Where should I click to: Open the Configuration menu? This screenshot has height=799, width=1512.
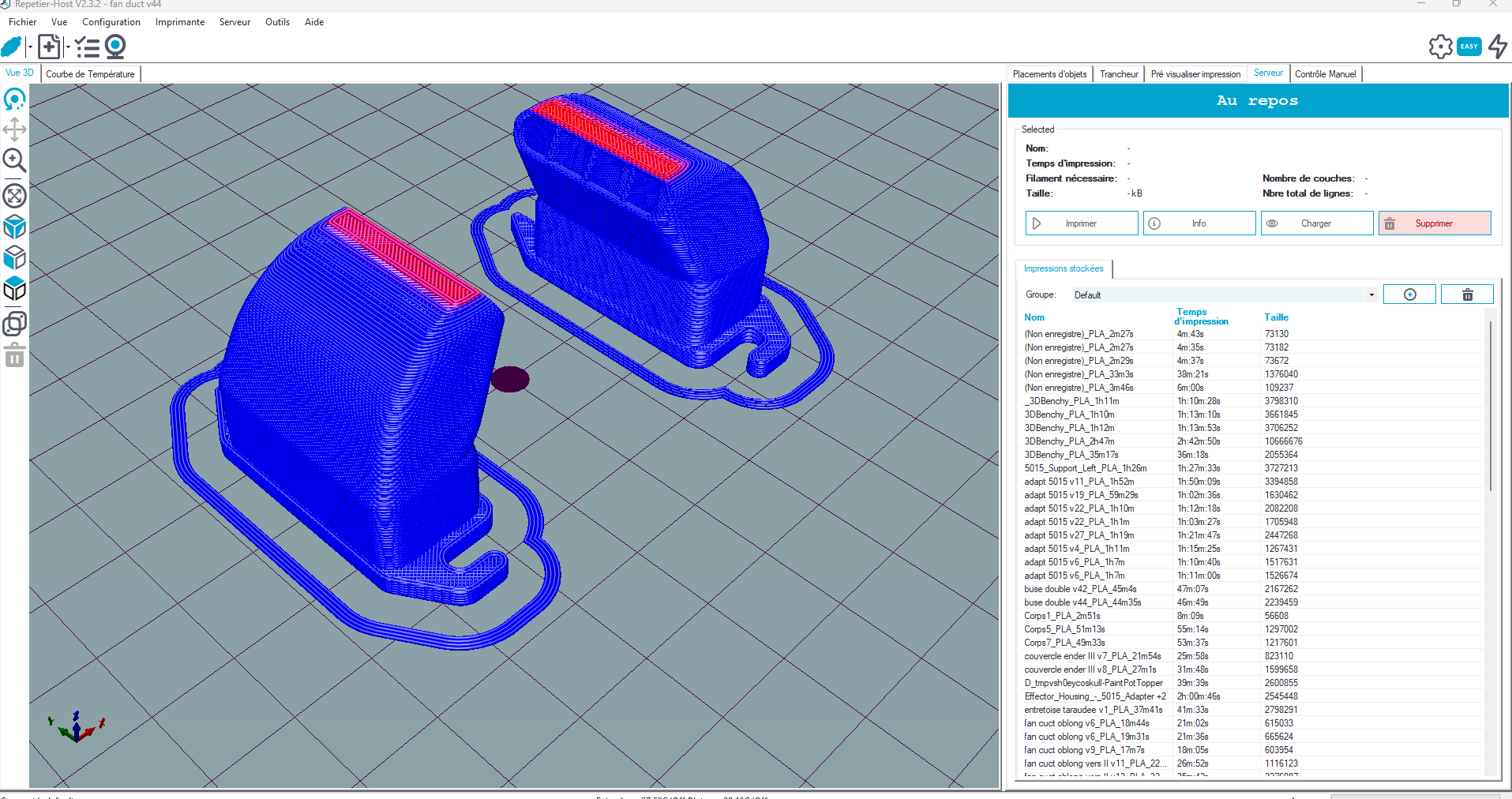(x=111, y=22)
